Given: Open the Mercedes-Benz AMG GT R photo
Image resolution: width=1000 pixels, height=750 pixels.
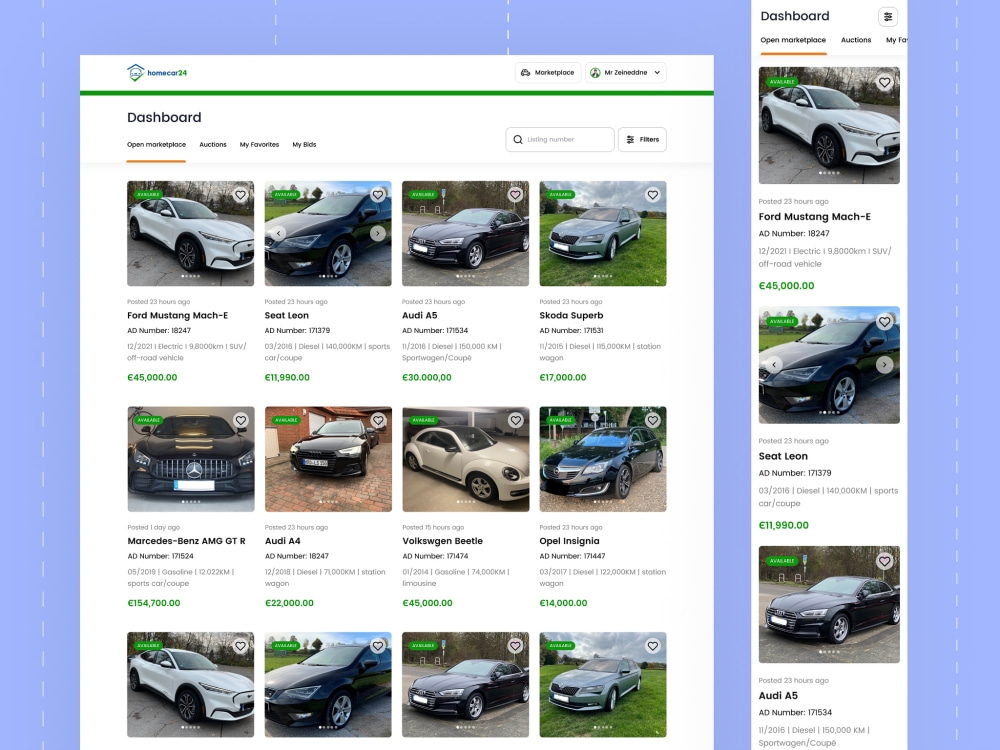Looking at the screenshot, I should coord(191,459).
